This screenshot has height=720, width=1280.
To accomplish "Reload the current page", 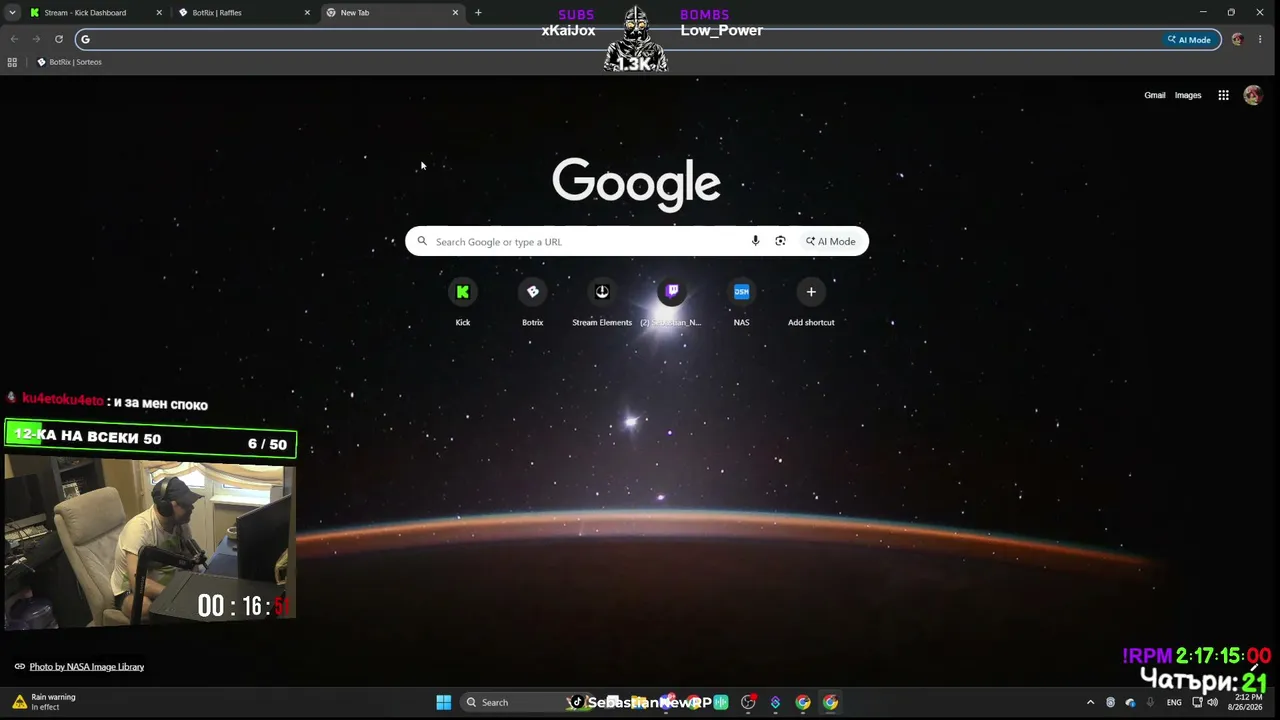I will click(59, 40).
